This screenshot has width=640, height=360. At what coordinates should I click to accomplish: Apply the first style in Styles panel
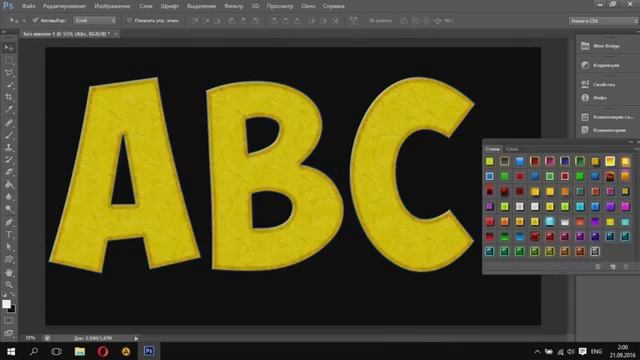pyautogui.click(x=489, y=161)
